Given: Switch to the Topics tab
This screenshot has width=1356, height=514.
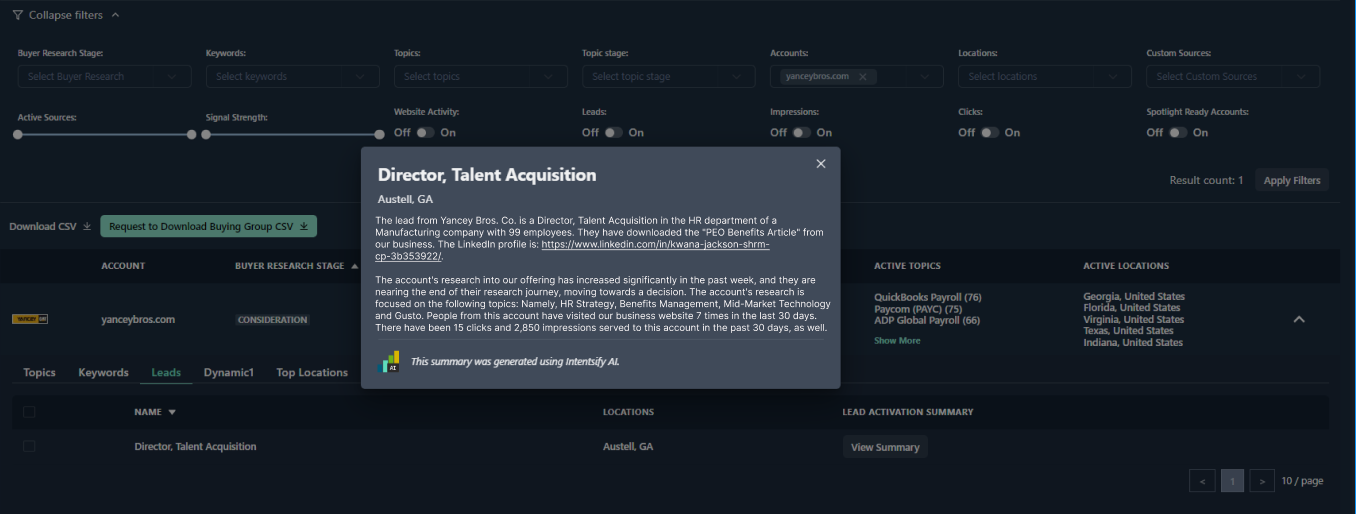Looking at the screenshot, I should tap(39, 373).
